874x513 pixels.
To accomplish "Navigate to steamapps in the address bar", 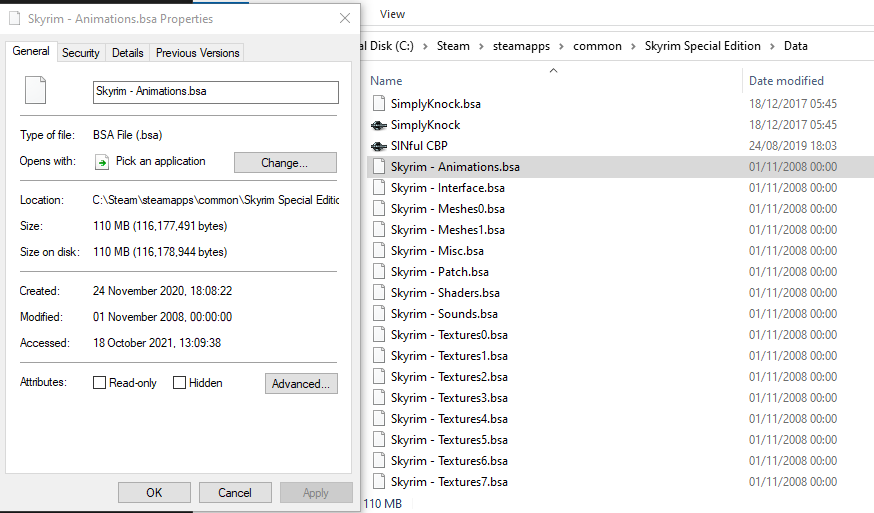I will 521,46.
